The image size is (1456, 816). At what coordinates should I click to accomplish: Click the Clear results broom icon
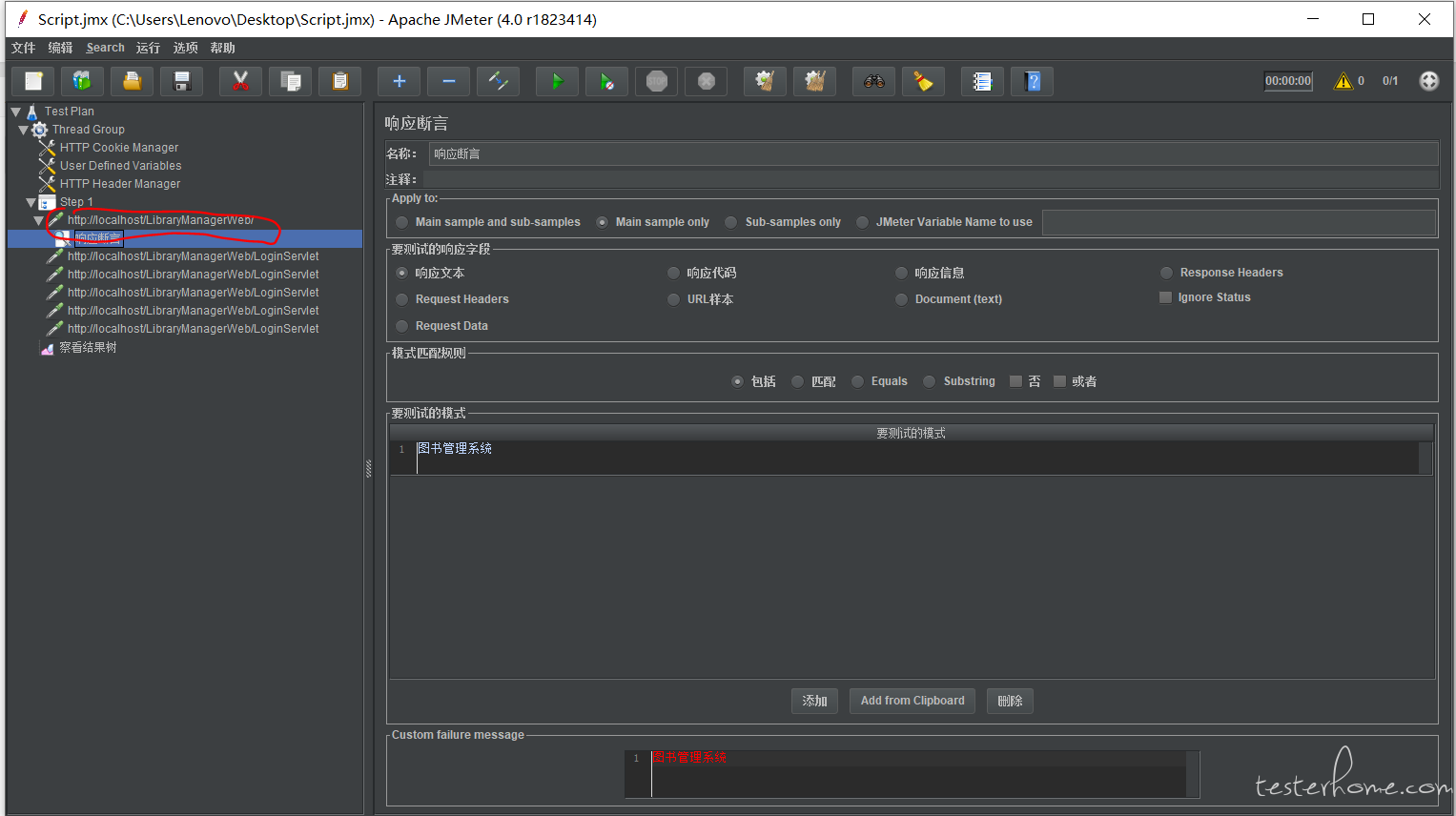pyautogui.click(x=766, y=81)
